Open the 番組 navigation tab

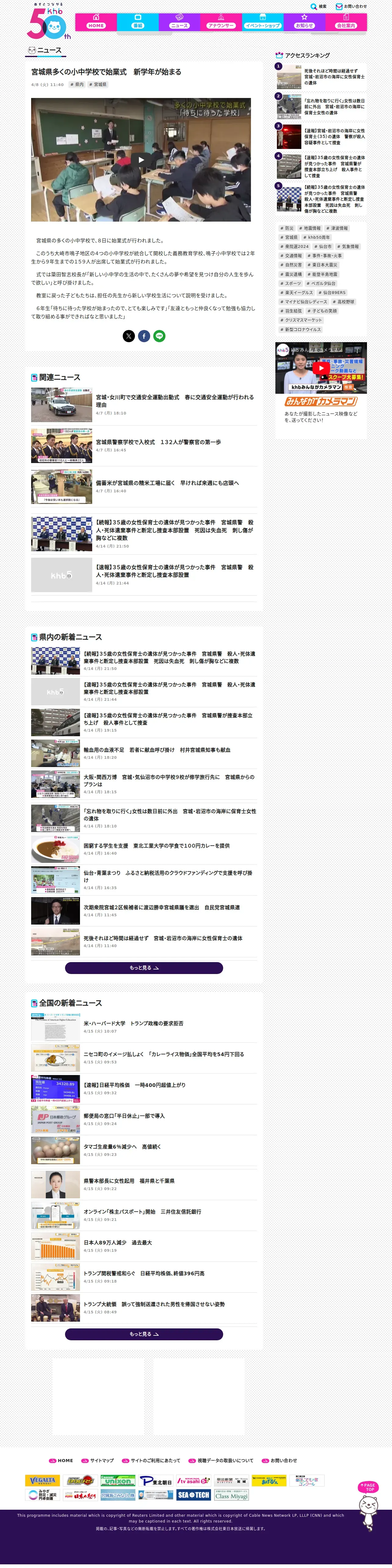(x=138, y=21)
